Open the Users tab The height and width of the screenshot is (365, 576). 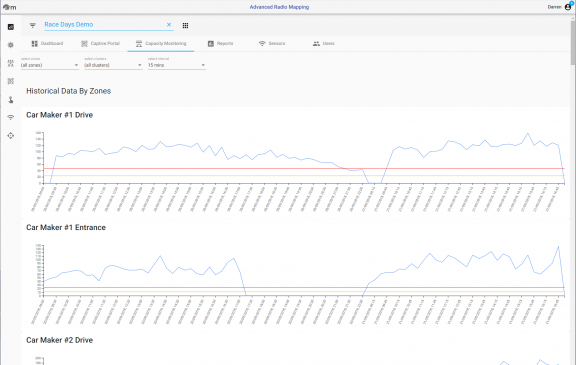click(324, 43)
